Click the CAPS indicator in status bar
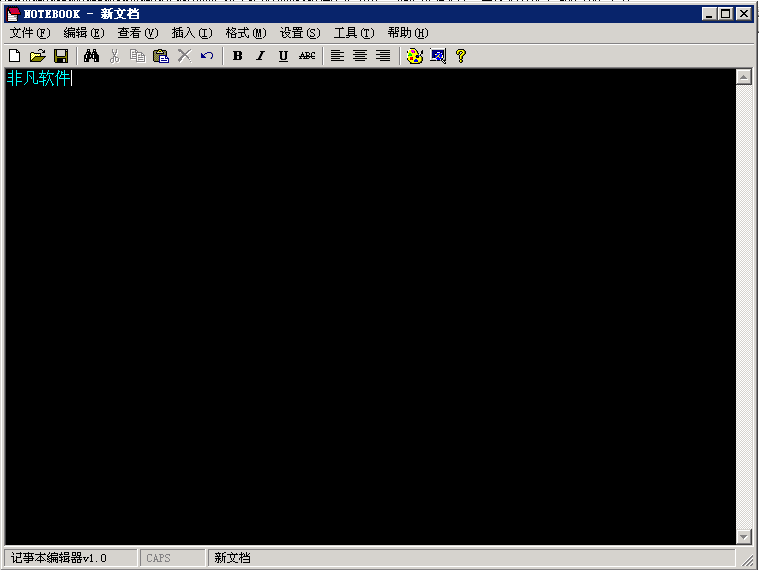This screenshot has width=759, height=570. [x=158, y=558]
